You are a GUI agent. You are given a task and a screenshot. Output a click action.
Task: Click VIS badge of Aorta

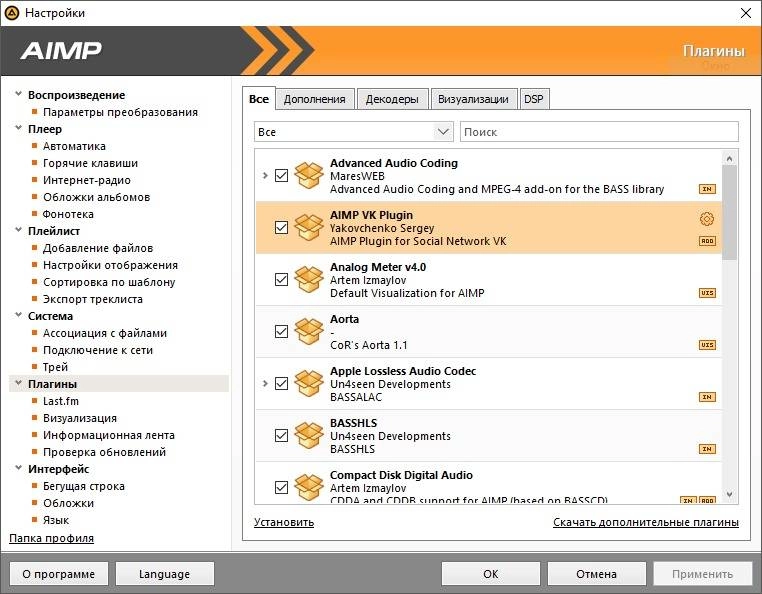[x=707, y=345]
